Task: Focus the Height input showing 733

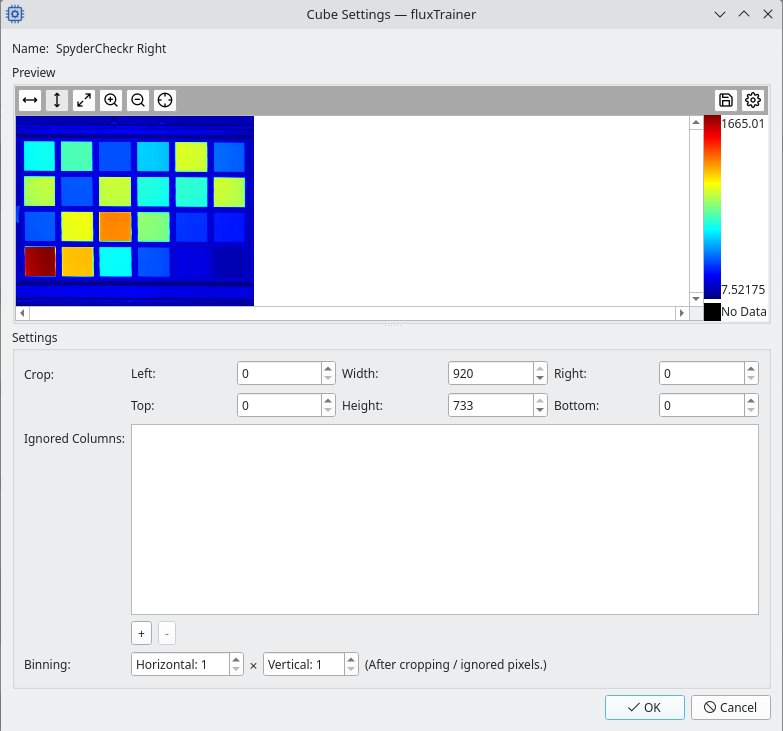Action: tap(491, 405)
